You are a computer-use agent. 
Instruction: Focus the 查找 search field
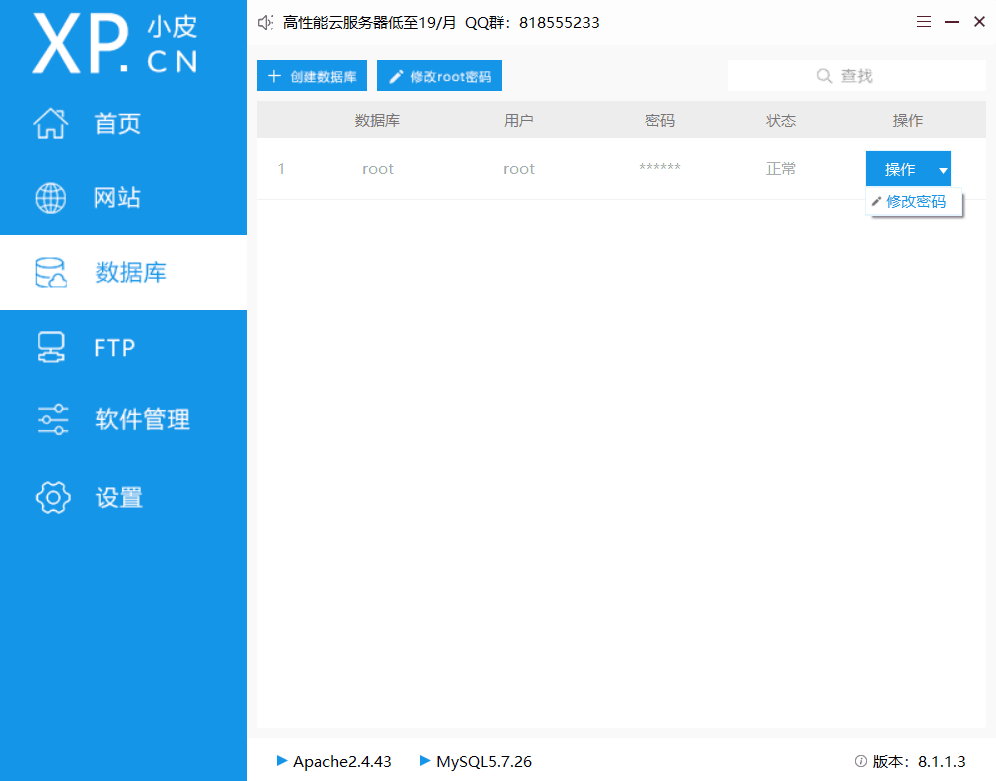[x=856, y=76]
